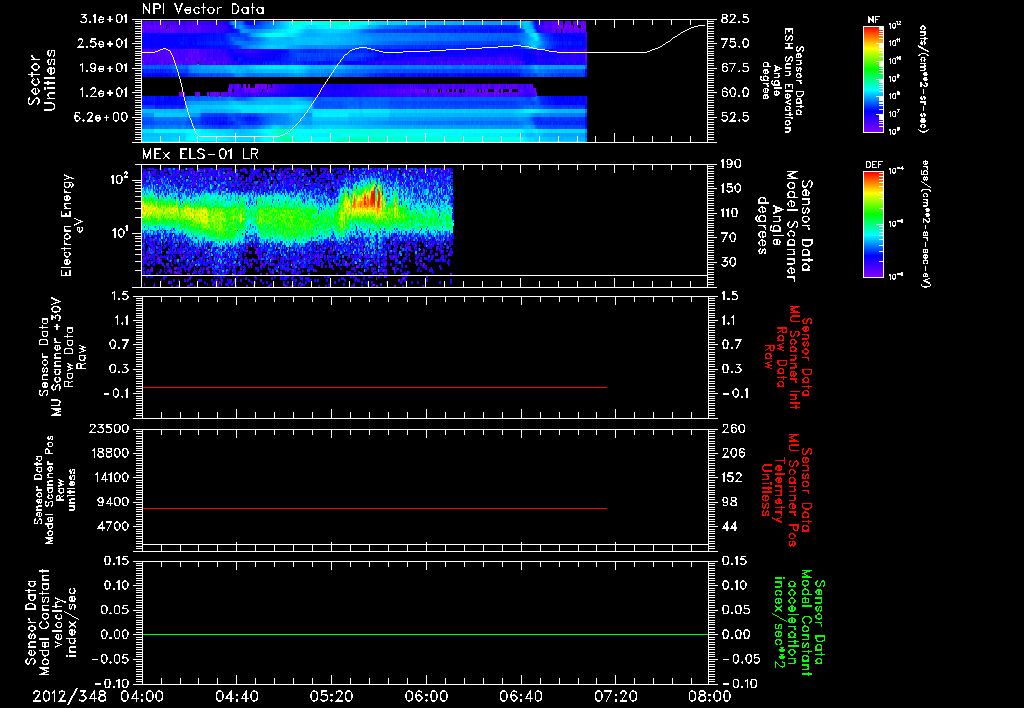Click the 260 telemetry axis value
Viewport: 1024px width, 708px height.
731,429
